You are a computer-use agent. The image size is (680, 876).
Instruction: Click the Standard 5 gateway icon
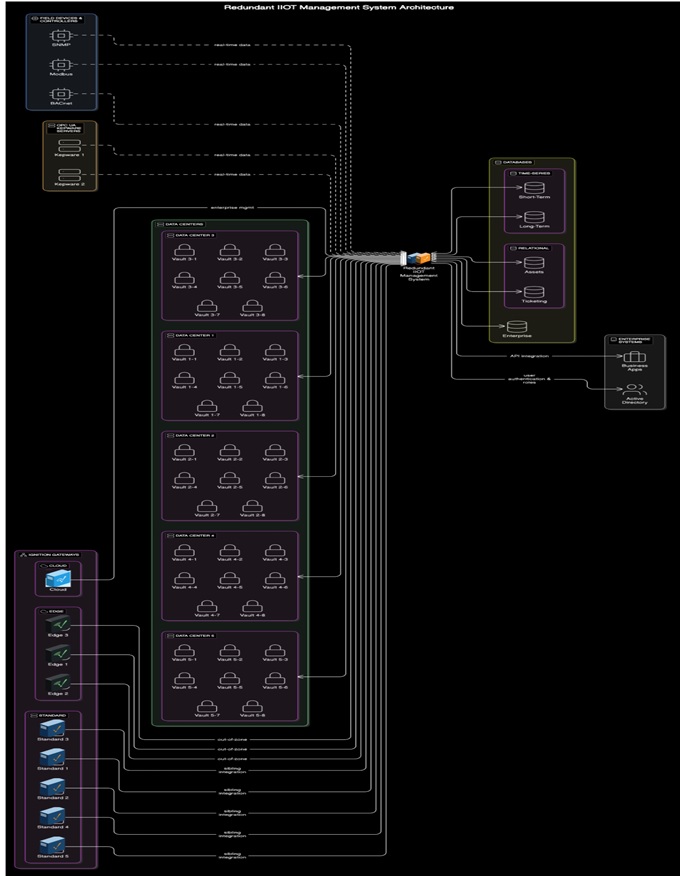(53, 844)
